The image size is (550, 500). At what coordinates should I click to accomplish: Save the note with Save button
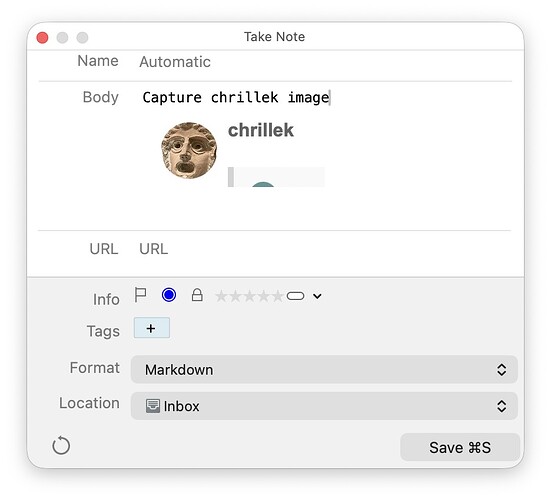click(x=460, y=447)
